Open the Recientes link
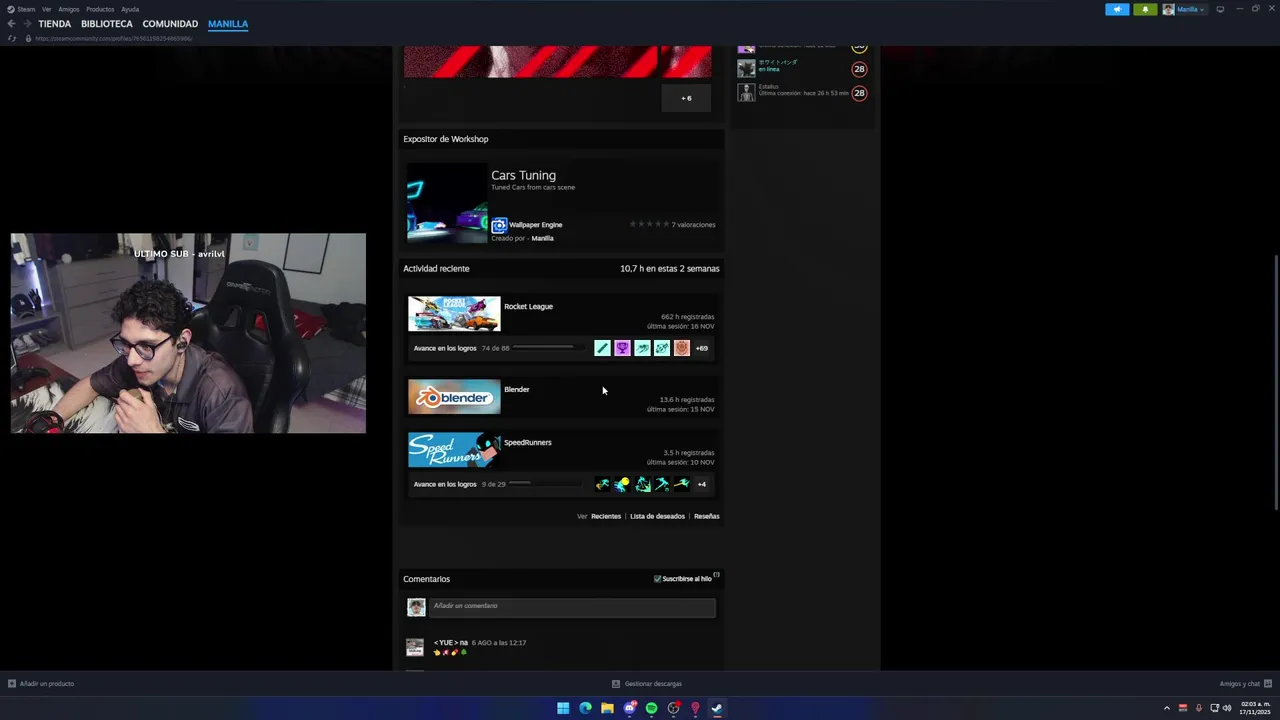The image size is (1280, 720). tap(606, 517)
